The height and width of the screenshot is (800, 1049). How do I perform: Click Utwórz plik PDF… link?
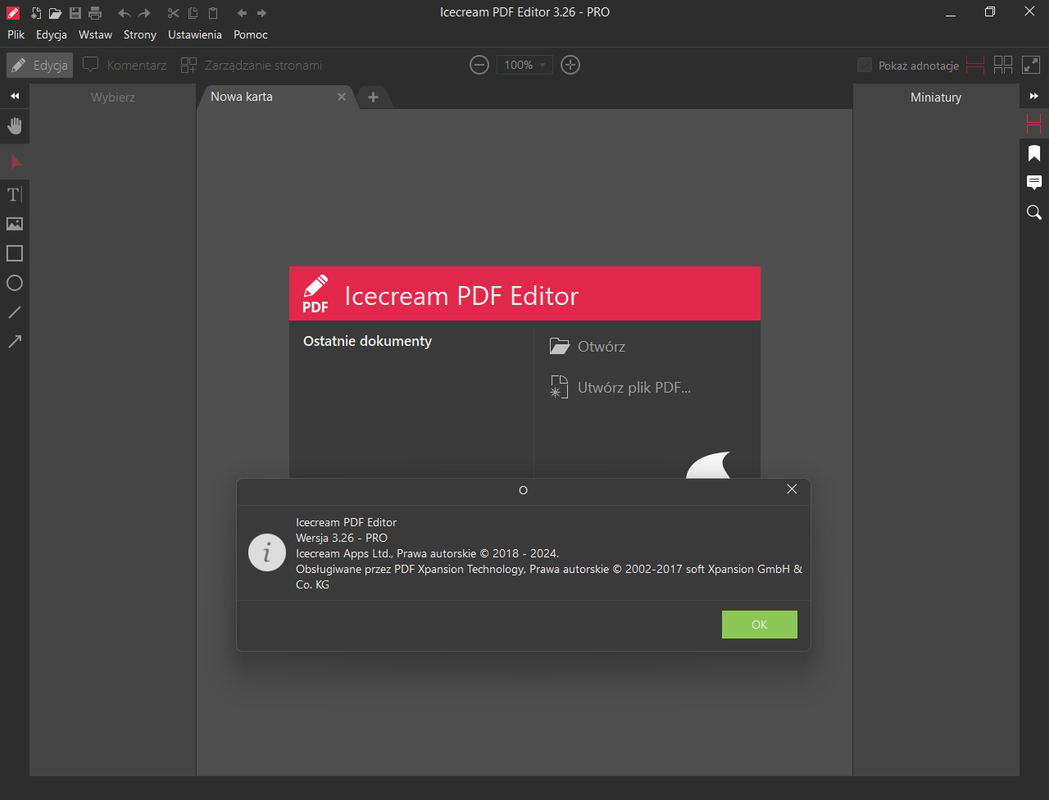coord(620,387)
